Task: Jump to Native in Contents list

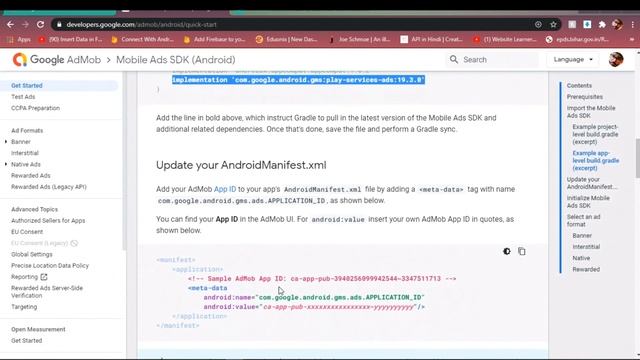Action: 581,258
